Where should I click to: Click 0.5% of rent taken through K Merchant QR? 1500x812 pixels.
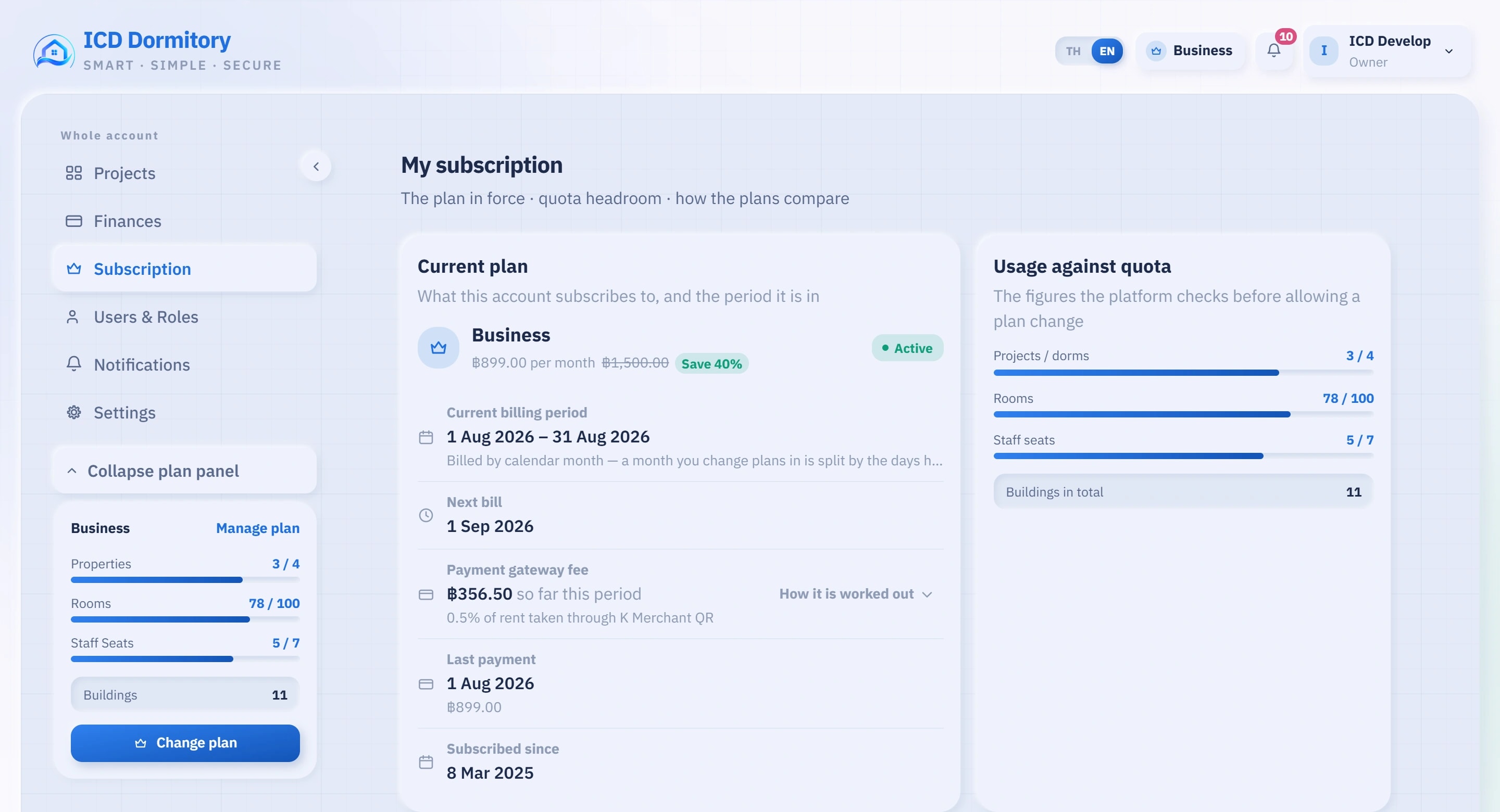(x=580, y=617)
